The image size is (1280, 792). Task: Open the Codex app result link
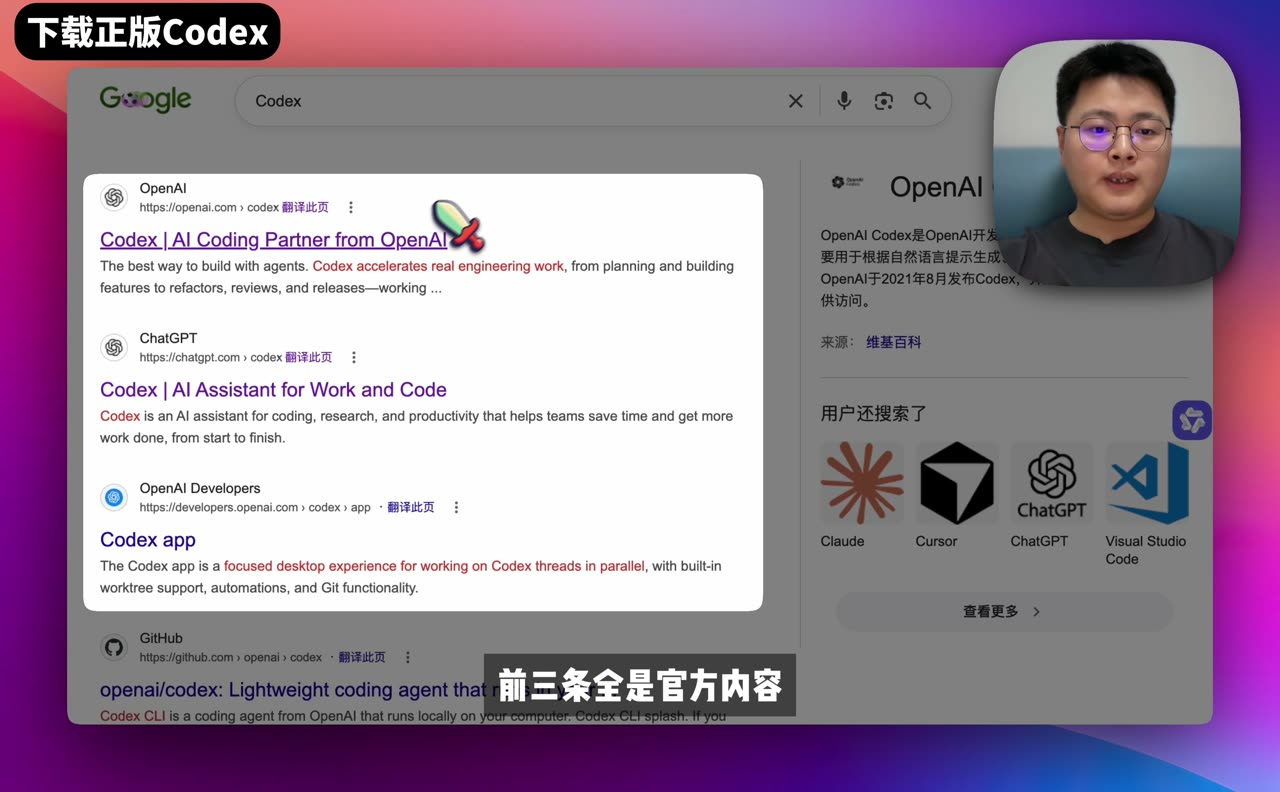[148, 540]
